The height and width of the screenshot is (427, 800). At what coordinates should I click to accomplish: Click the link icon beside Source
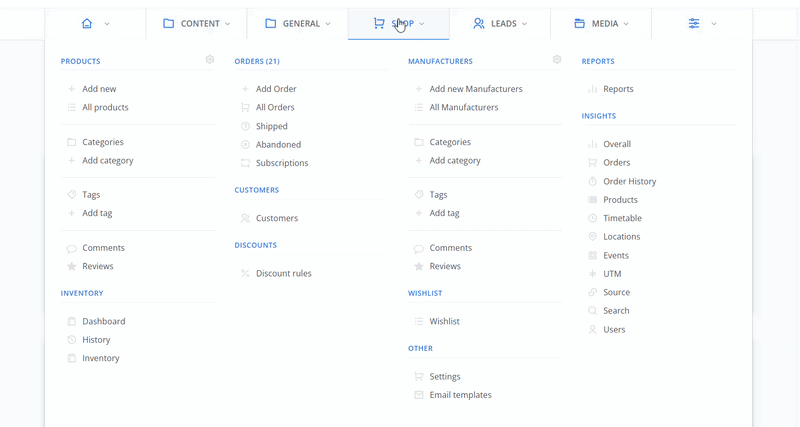[592, 292]
